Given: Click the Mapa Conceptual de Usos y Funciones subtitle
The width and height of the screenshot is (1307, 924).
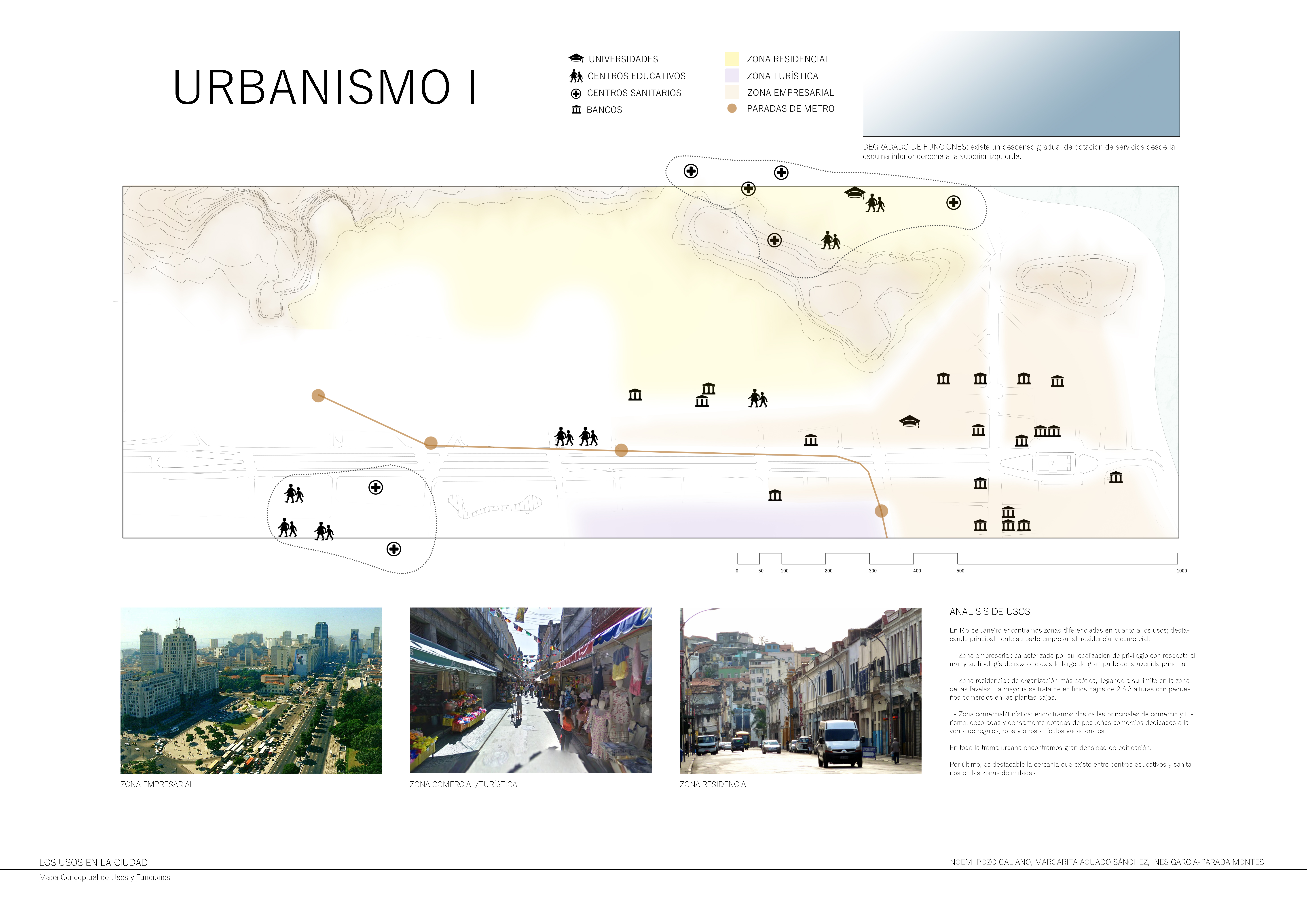Looking at the screenshot, I should click(105, 877).
